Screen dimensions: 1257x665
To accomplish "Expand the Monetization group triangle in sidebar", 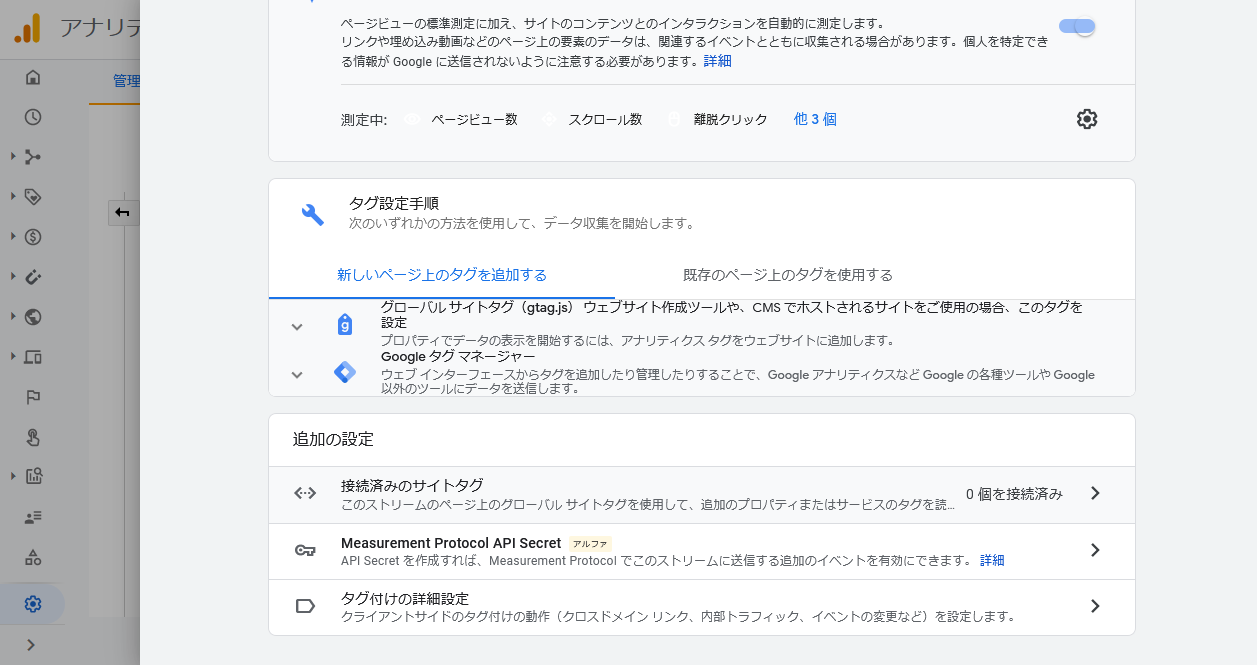I will click(12, 236).
